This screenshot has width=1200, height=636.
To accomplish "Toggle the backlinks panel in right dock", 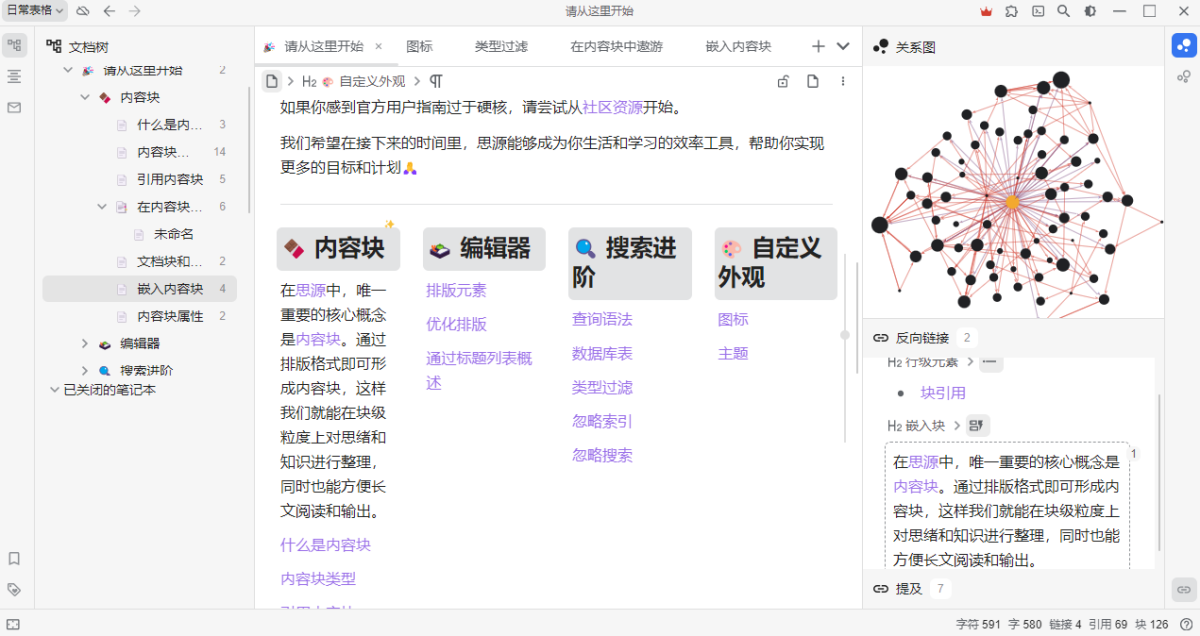I will (x=1183, y=590).
